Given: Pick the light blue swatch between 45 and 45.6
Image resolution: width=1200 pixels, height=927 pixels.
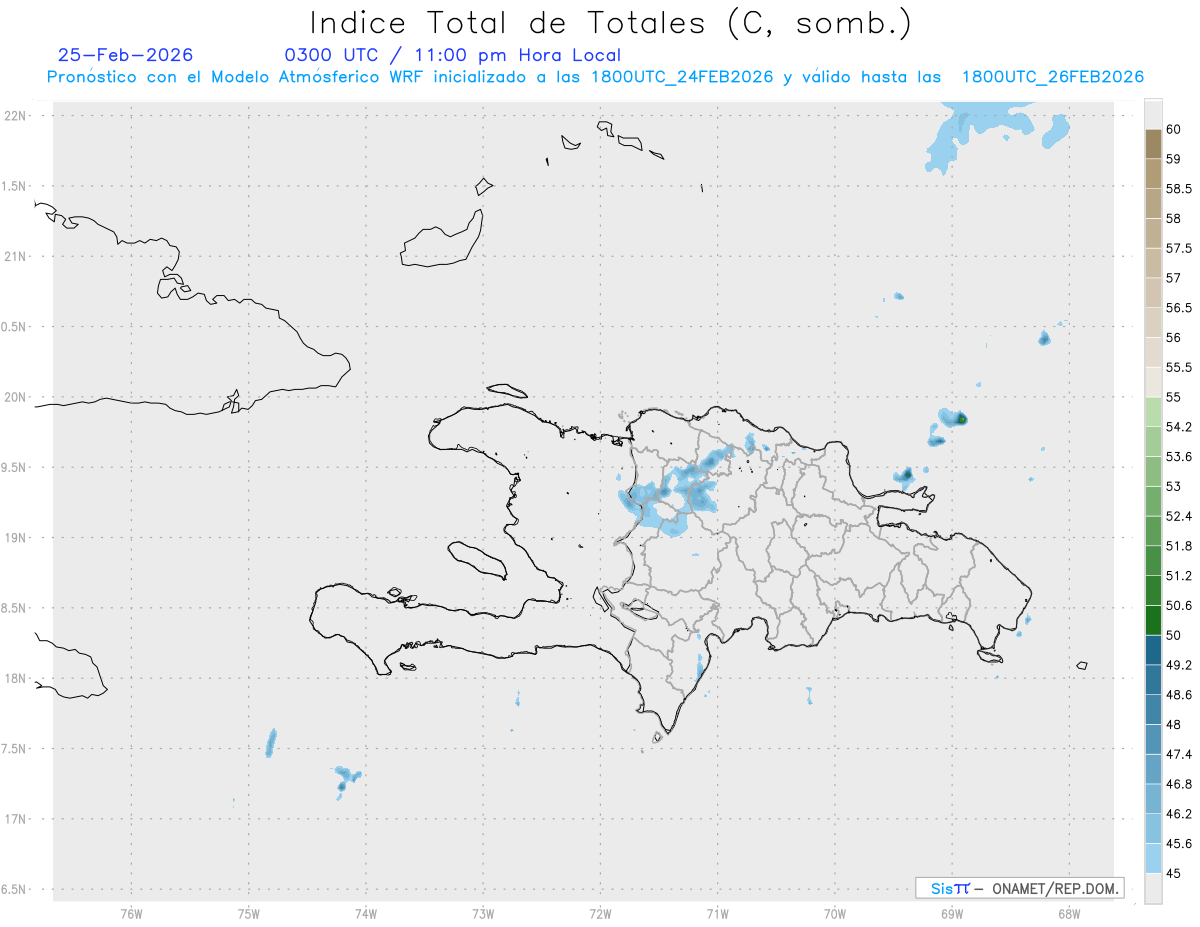Looking at the screenshot, I should click(1153, 858).
